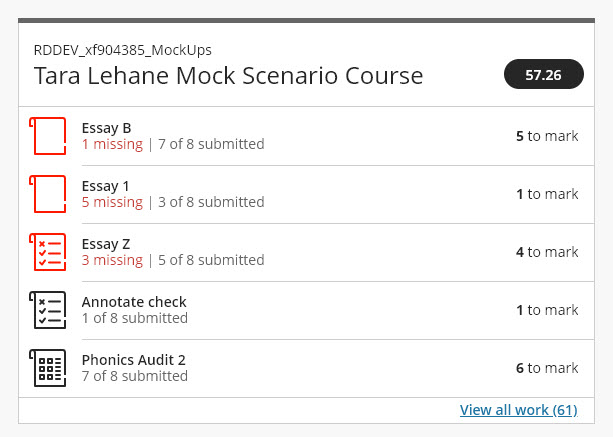Click Essay 1's 1 to mark count
Screen dimensions: 613x437
tap(547, 194)
